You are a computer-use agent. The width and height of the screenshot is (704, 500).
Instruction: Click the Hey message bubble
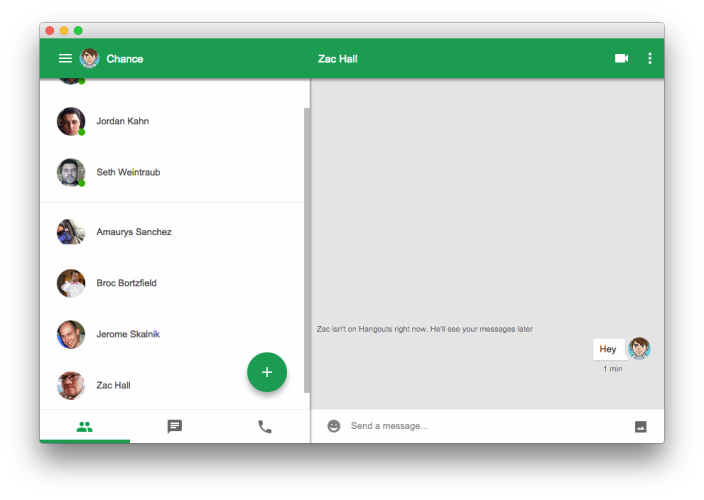point(608,349)
